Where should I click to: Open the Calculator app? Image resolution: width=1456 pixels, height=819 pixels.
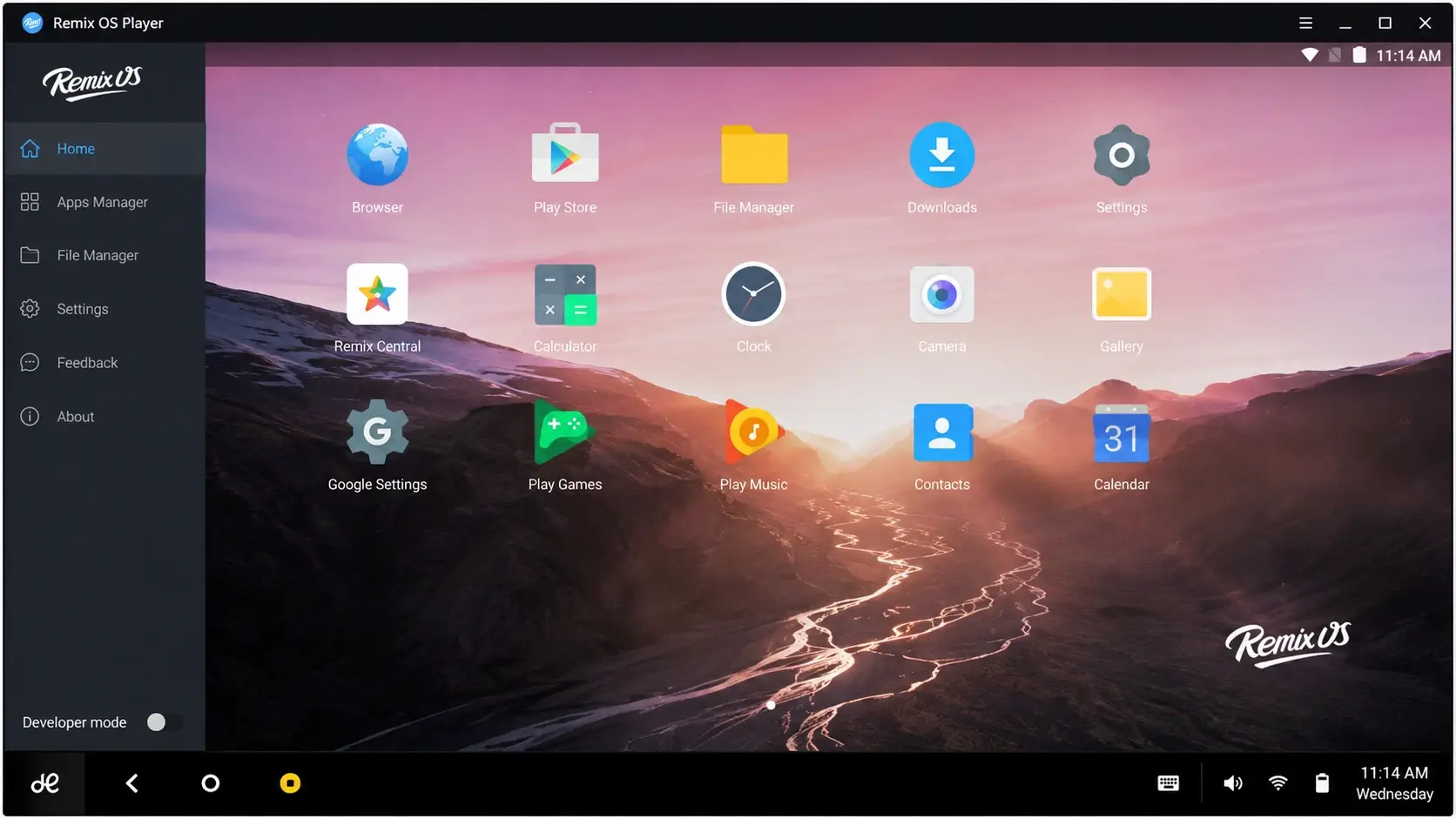[x=565, y=294]
